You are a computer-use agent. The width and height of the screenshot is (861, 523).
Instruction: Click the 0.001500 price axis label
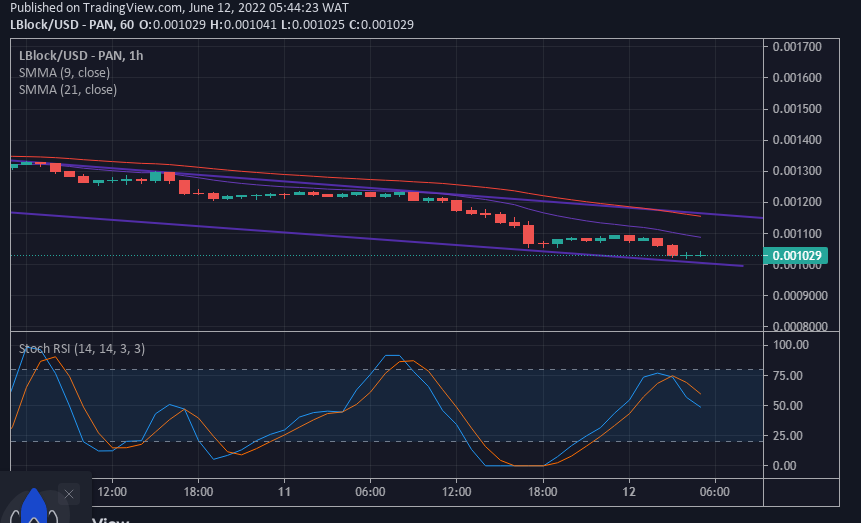798,109
